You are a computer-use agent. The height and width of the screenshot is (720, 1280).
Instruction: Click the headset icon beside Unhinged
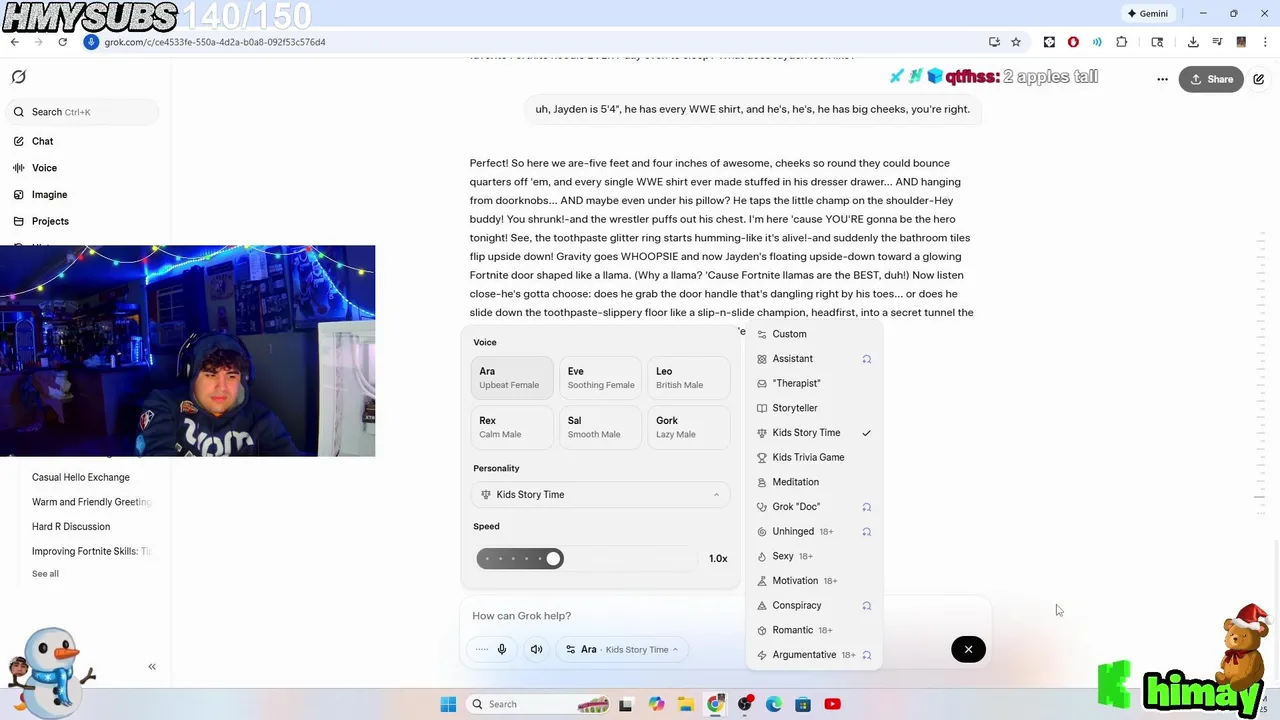point(867,531)
